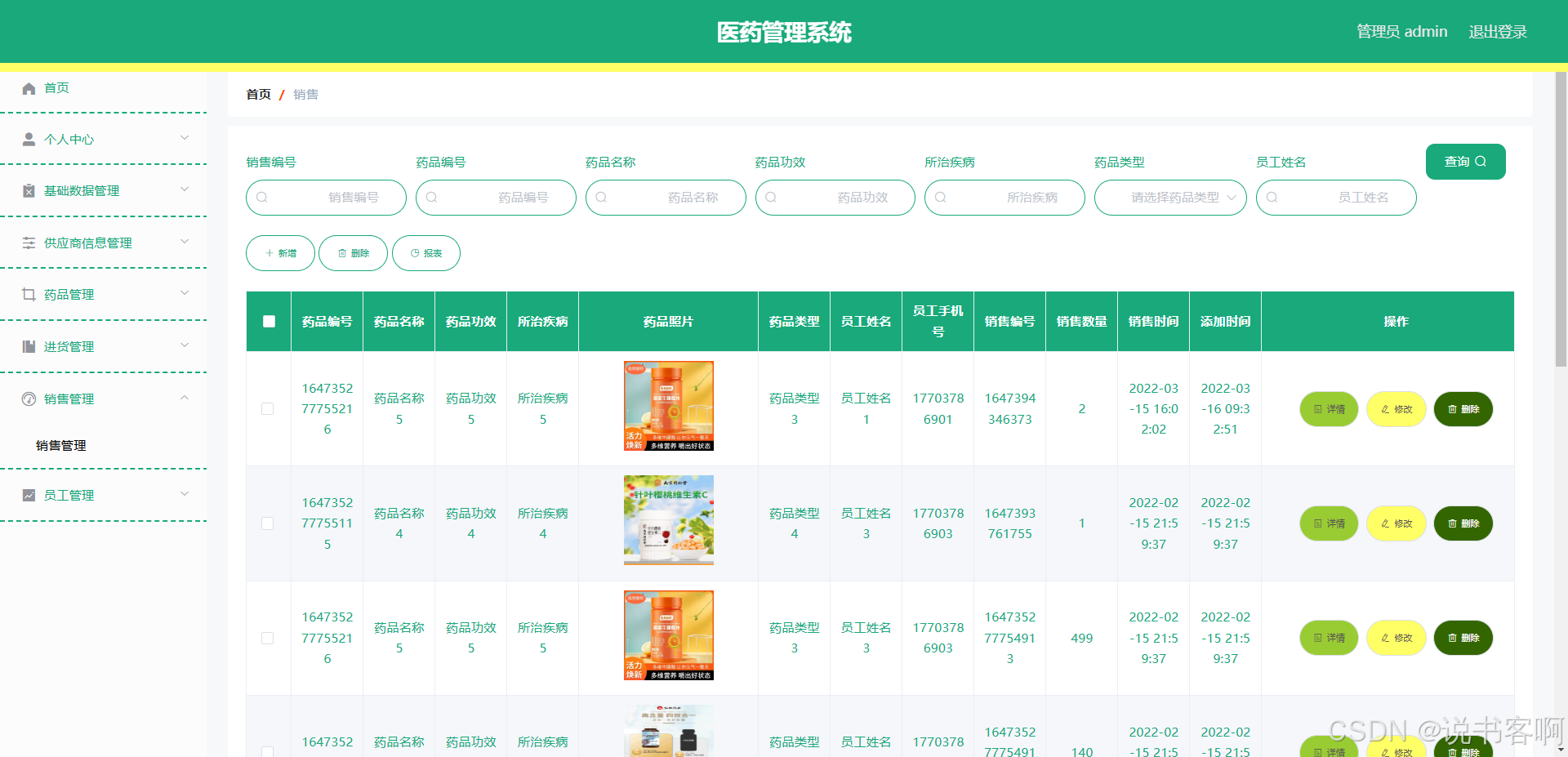
Task: Open 基础数据管理 via its sidebar icon
Action: [28, 190]
